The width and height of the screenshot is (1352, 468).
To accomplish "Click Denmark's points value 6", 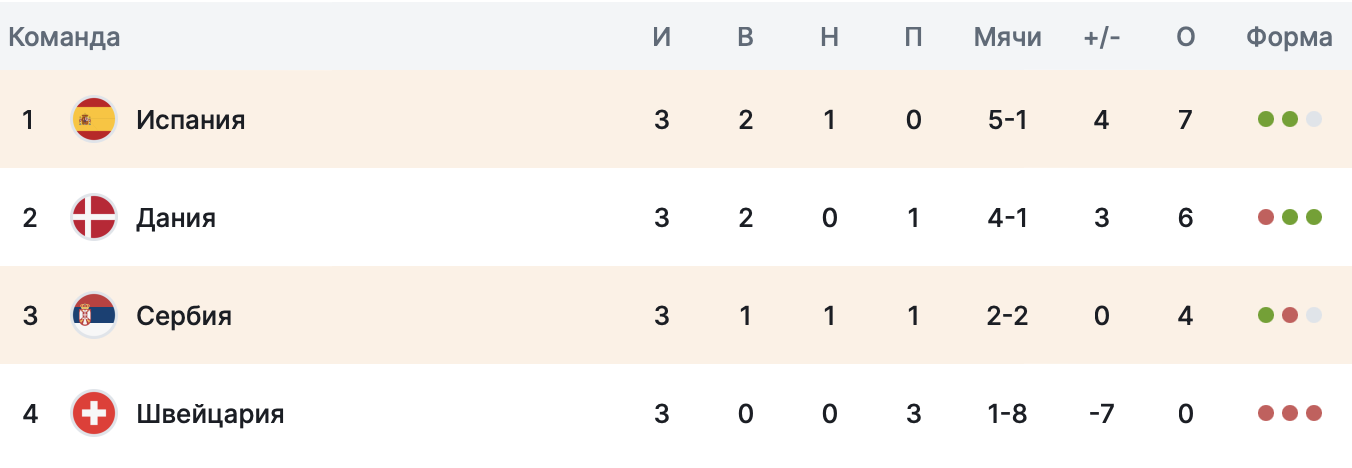I will [x=1186, y=218].
